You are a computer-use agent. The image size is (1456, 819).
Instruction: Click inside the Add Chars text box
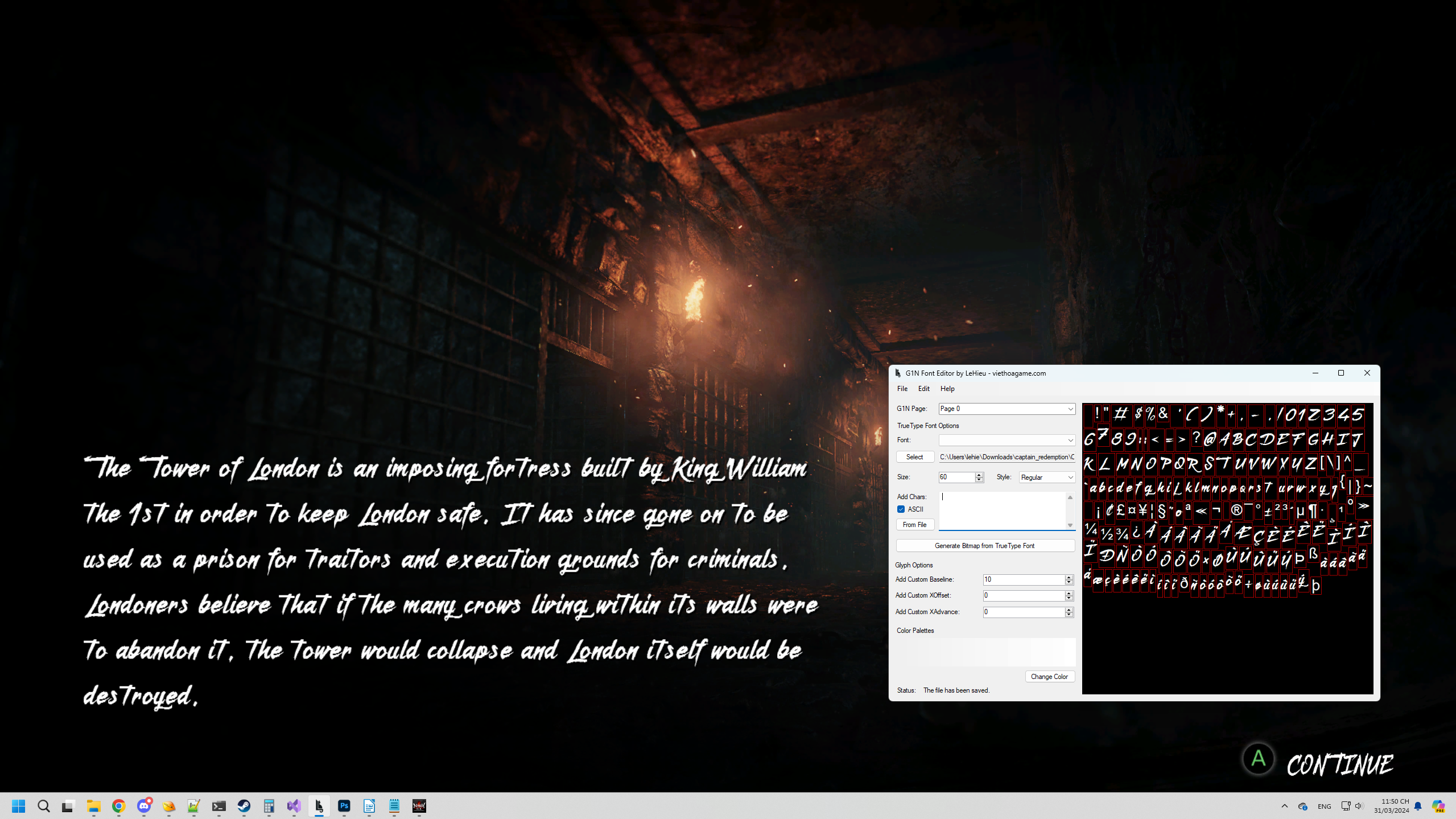pyautogui.click(x=1001, y=509)
